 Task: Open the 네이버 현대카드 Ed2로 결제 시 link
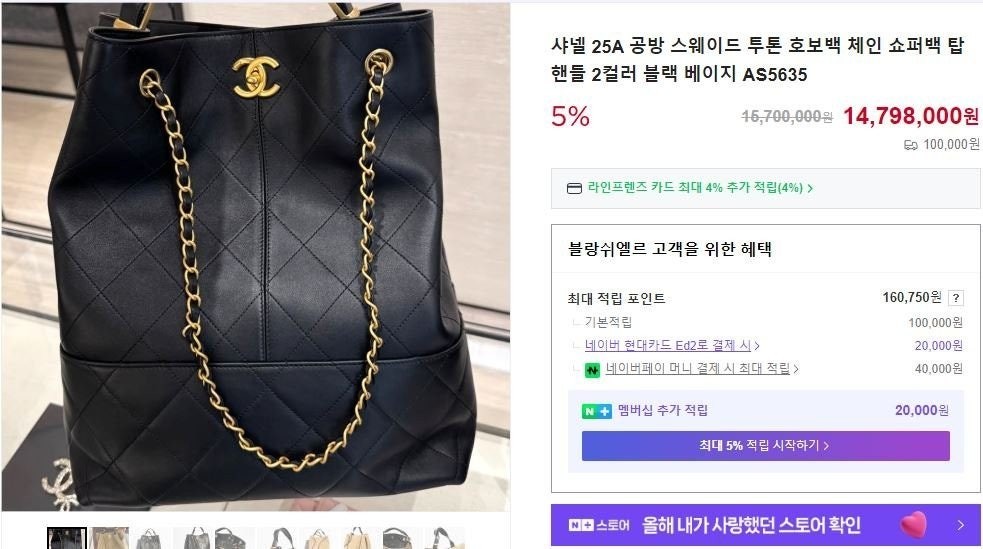point(668,345)
